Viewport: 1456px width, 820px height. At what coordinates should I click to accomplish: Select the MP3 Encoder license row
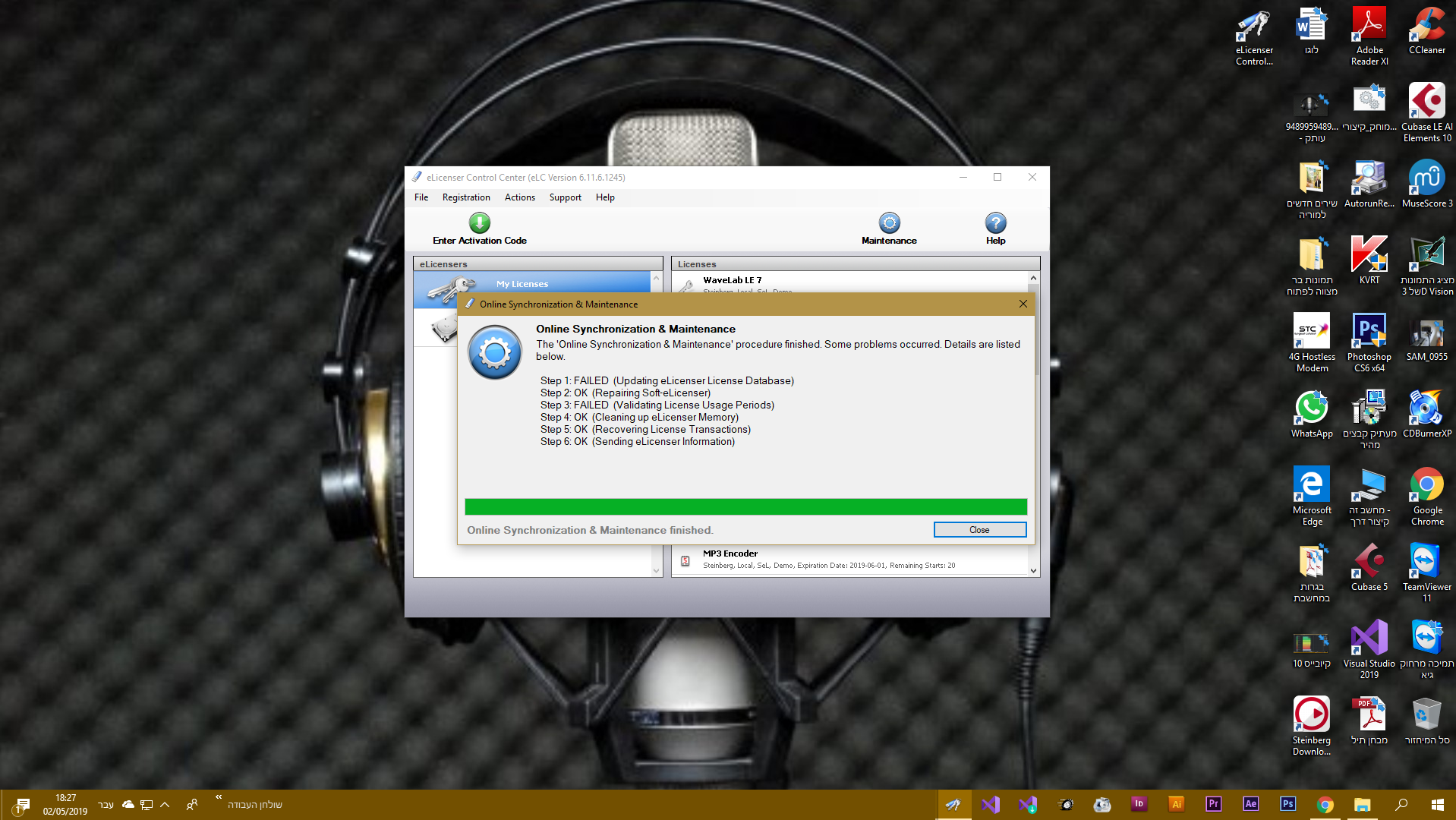[849, 560]
